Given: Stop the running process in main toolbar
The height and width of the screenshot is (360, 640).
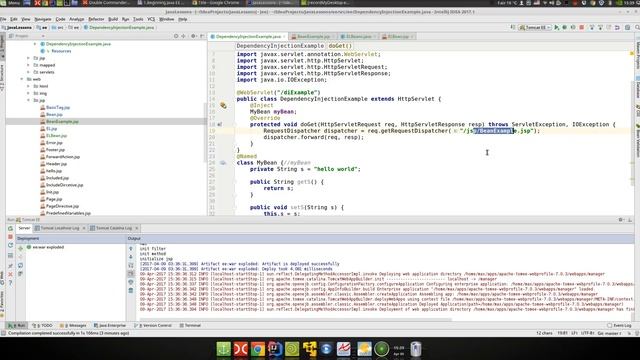Looking at the screenshot, I should pyautogui.click(x=582, y=27).
